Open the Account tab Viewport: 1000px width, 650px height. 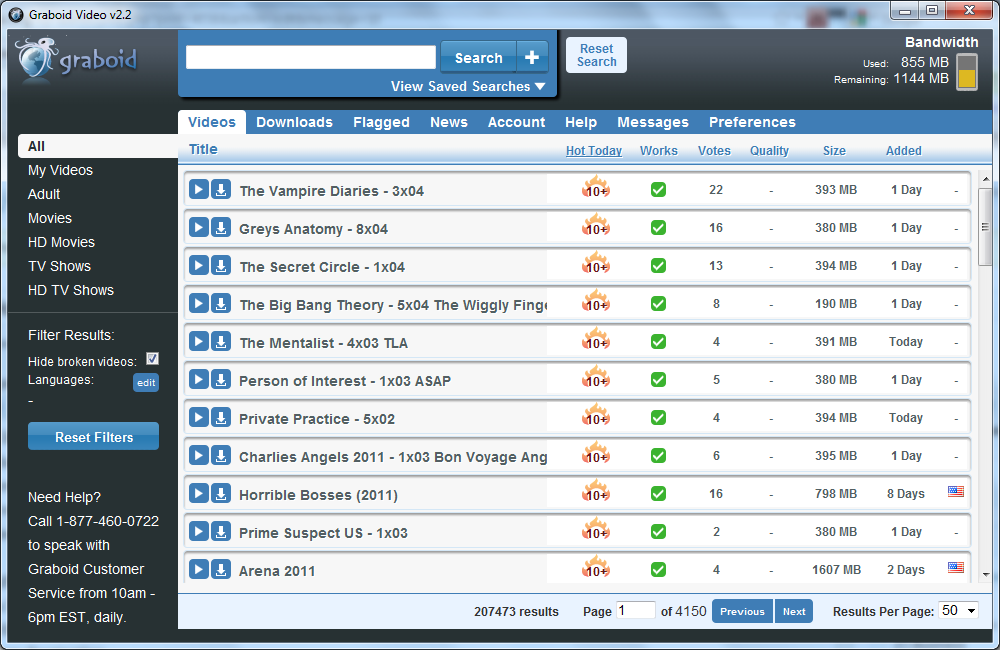517,122
